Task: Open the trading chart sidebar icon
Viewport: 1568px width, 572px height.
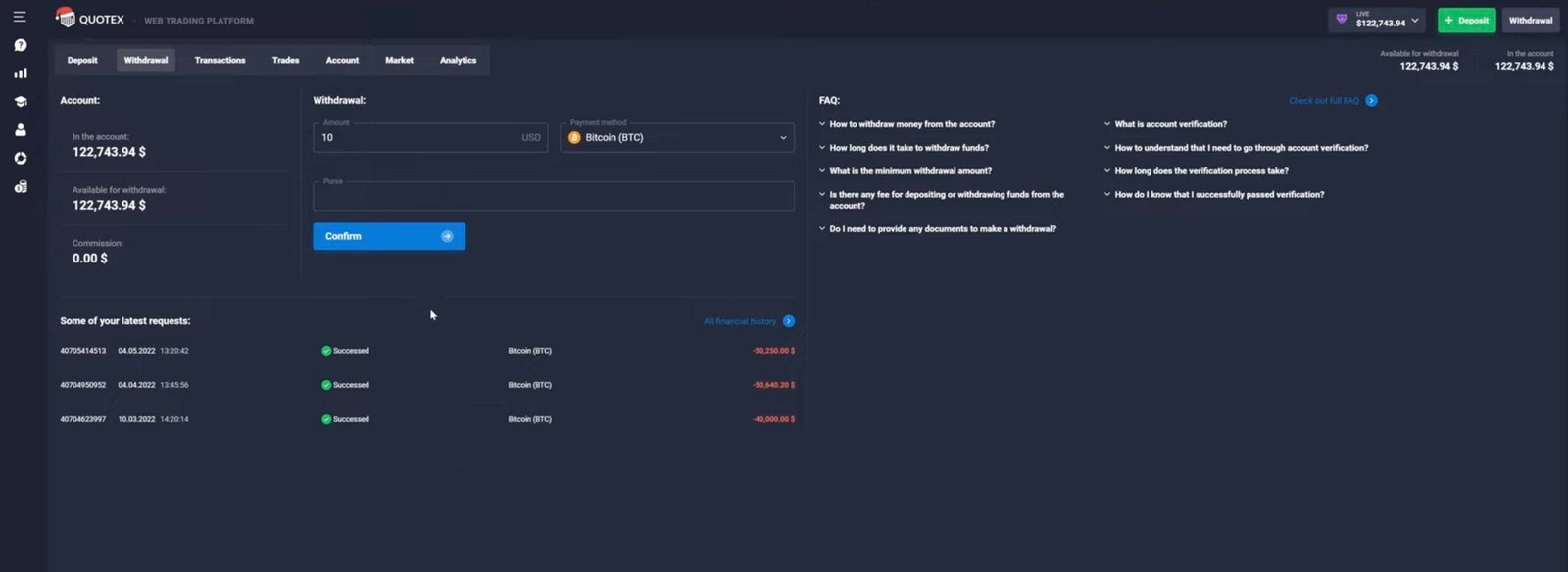Action: pos(20,73)
